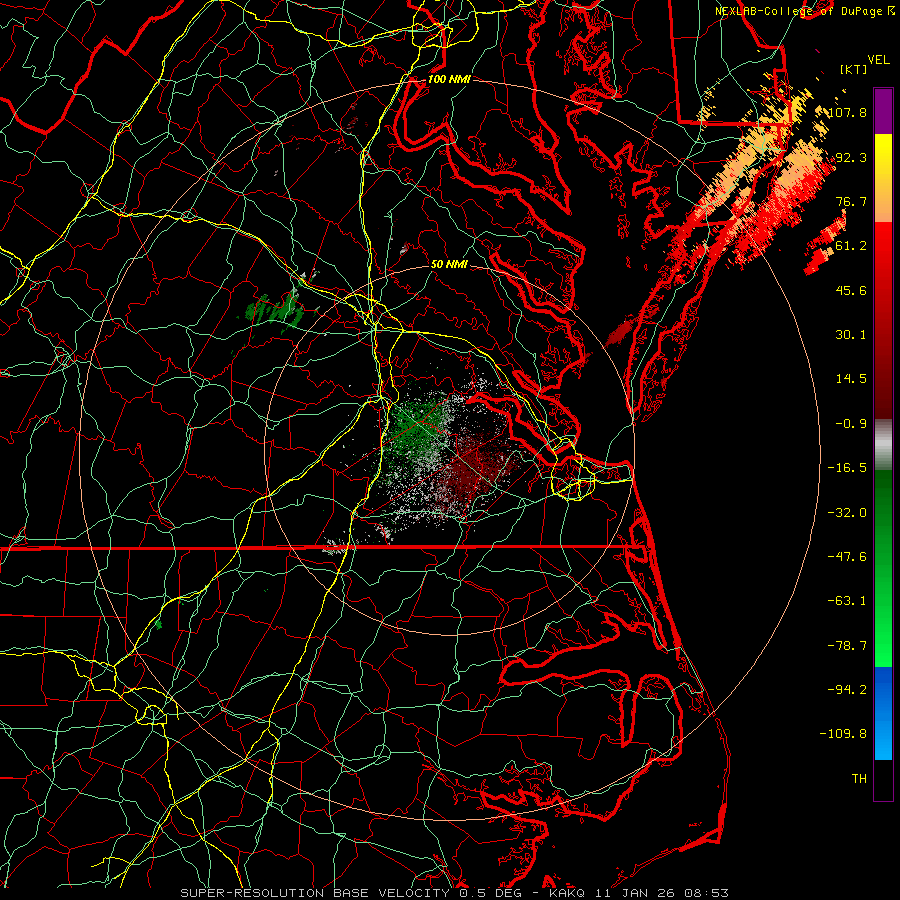Screen dimensions: 900x900
Task: Click the 0.5 DEG elevation in caption
Action: [x=489, y=893]
